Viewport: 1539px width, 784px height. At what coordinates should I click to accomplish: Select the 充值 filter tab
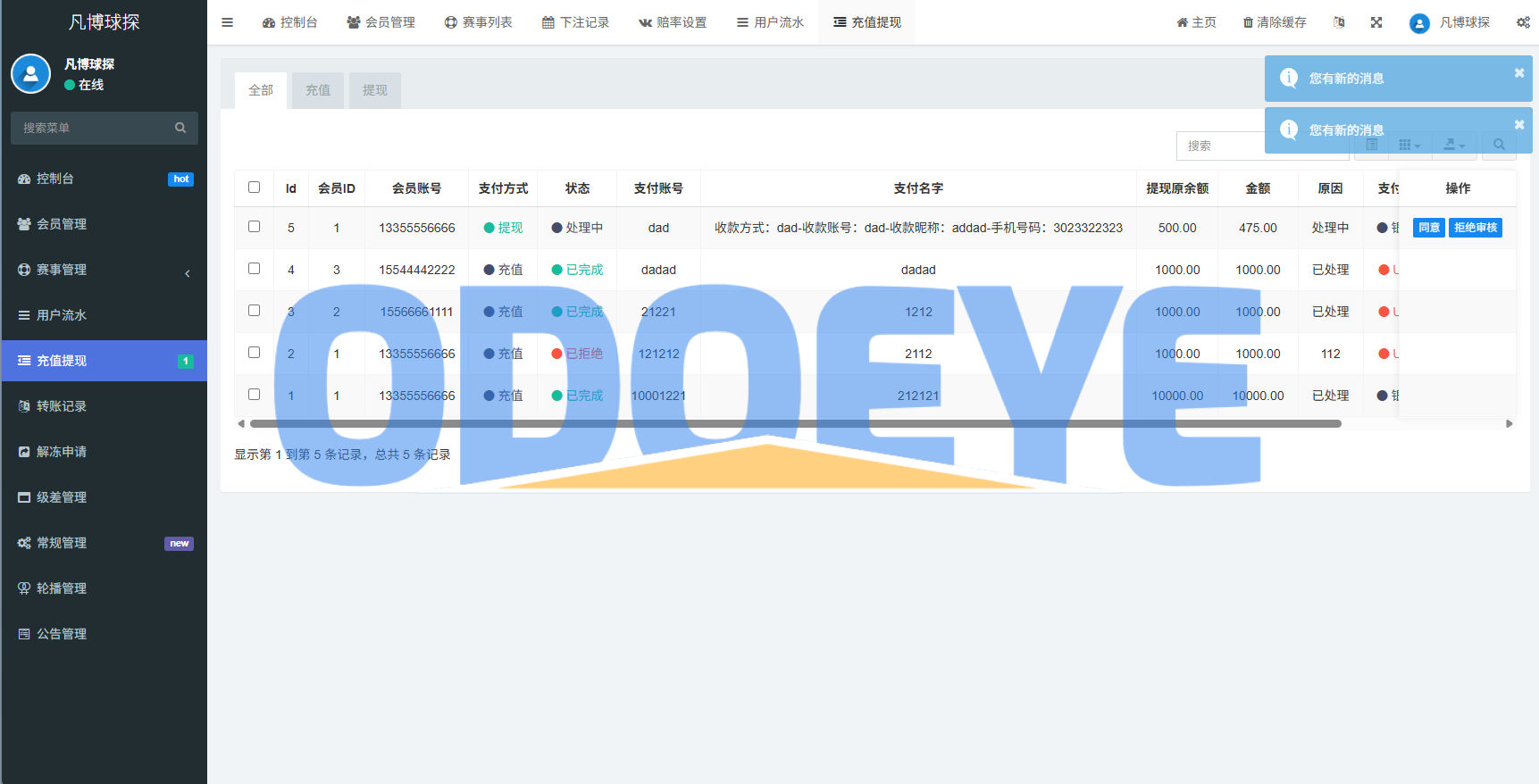click(x=318, y=90)
